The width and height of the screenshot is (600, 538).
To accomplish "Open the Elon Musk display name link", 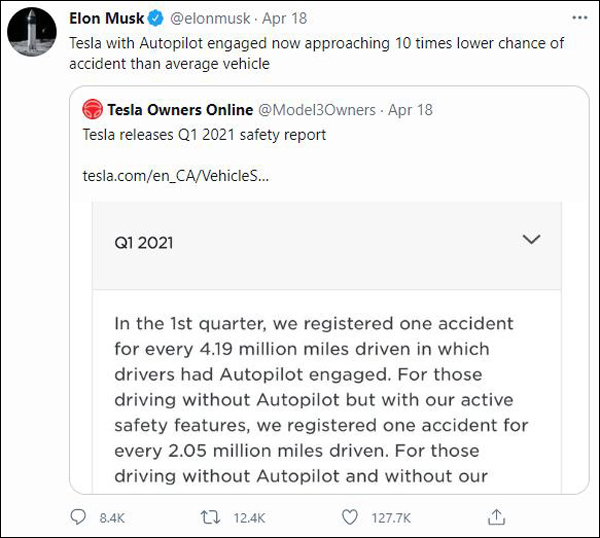I will tap(106, 19).
